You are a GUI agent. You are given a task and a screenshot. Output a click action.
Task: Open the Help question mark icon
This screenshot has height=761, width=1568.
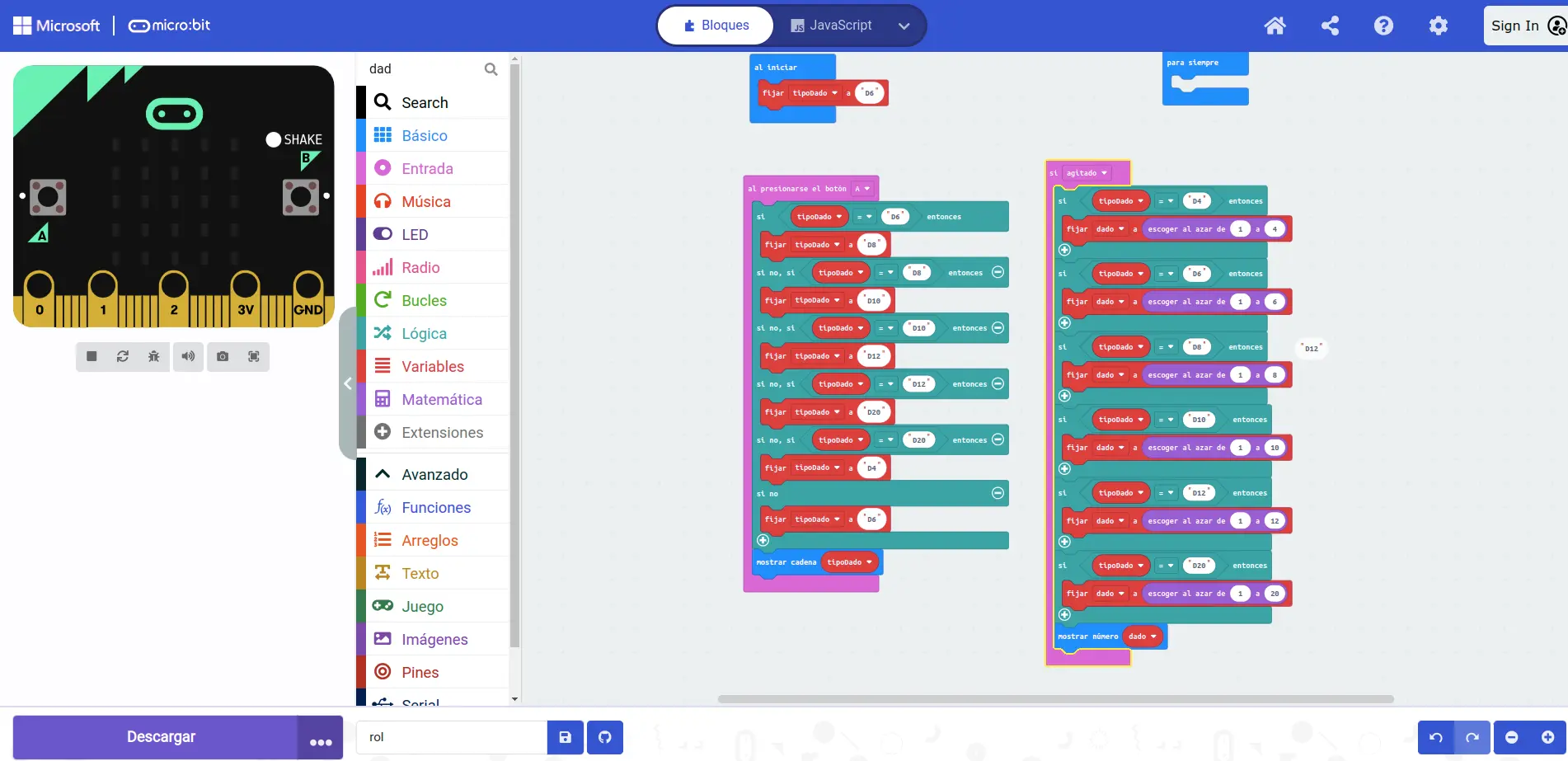1383,26
